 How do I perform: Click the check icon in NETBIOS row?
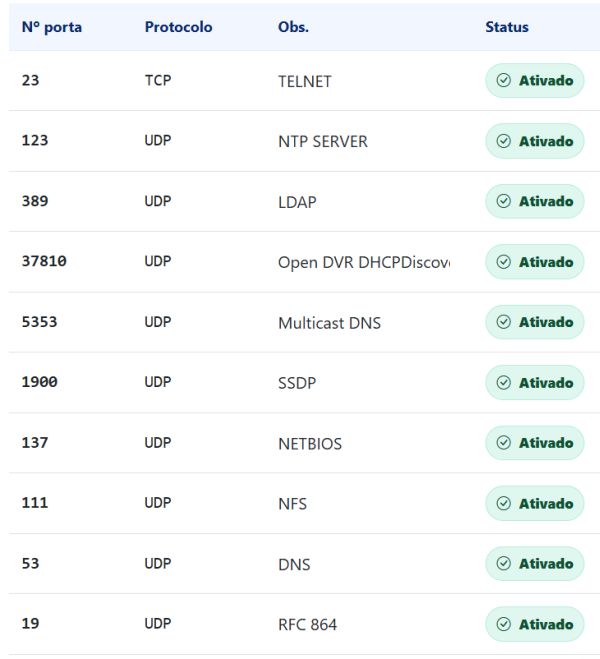click(504, 443)
